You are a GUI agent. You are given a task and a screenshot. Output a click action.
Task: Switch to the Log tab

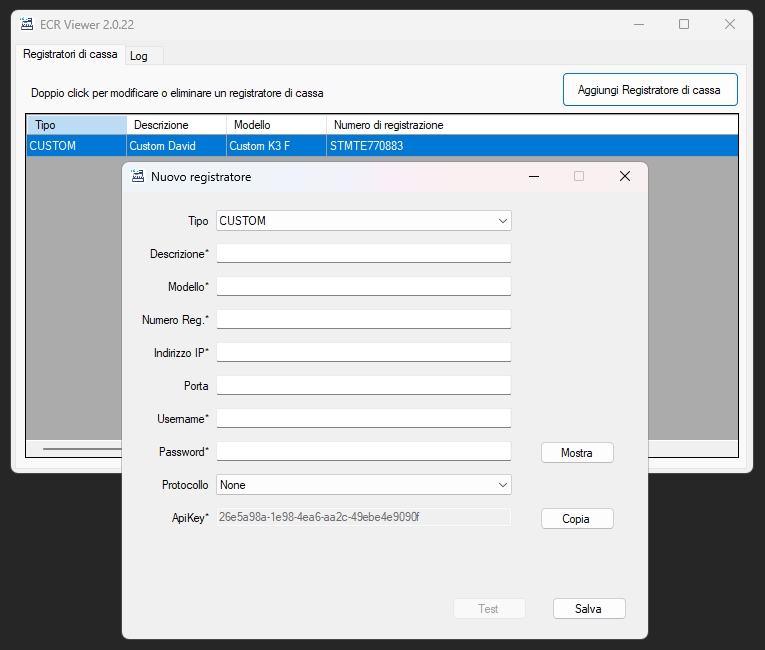pos(139,56)
